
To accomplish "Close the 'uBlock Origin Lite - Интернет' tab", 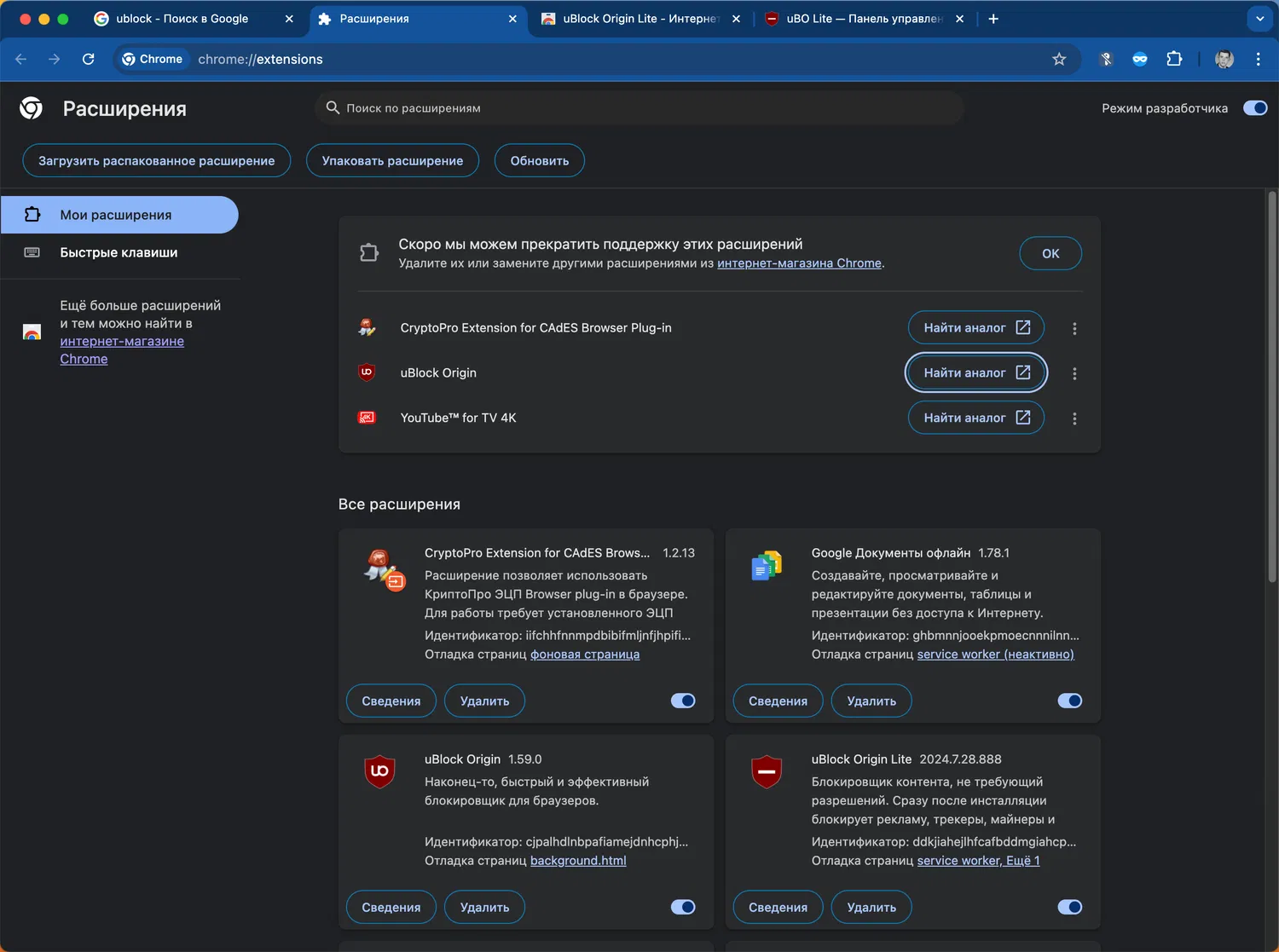I will [x=736, y=19].
